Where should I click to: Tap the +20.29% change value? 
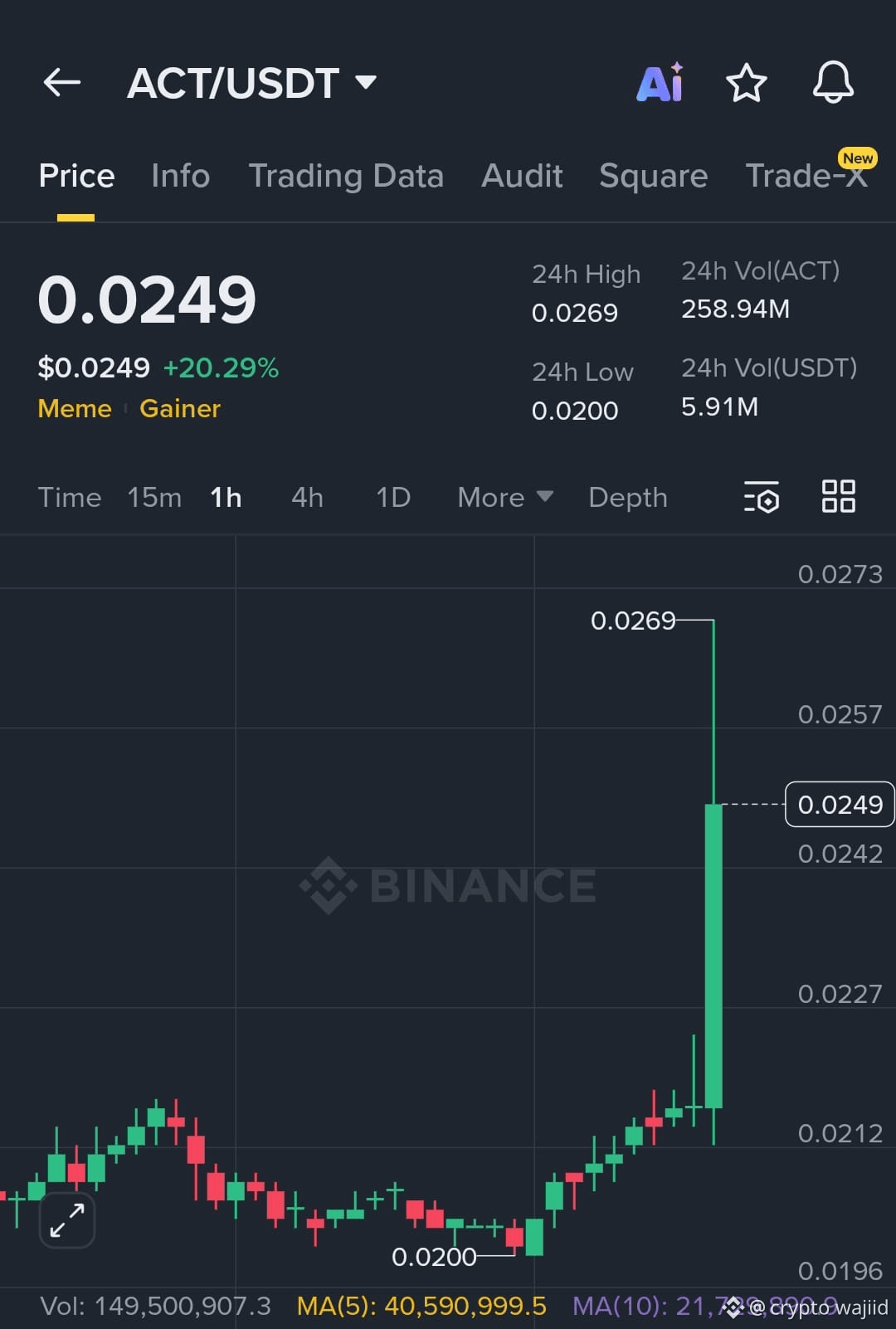point(221,368)
